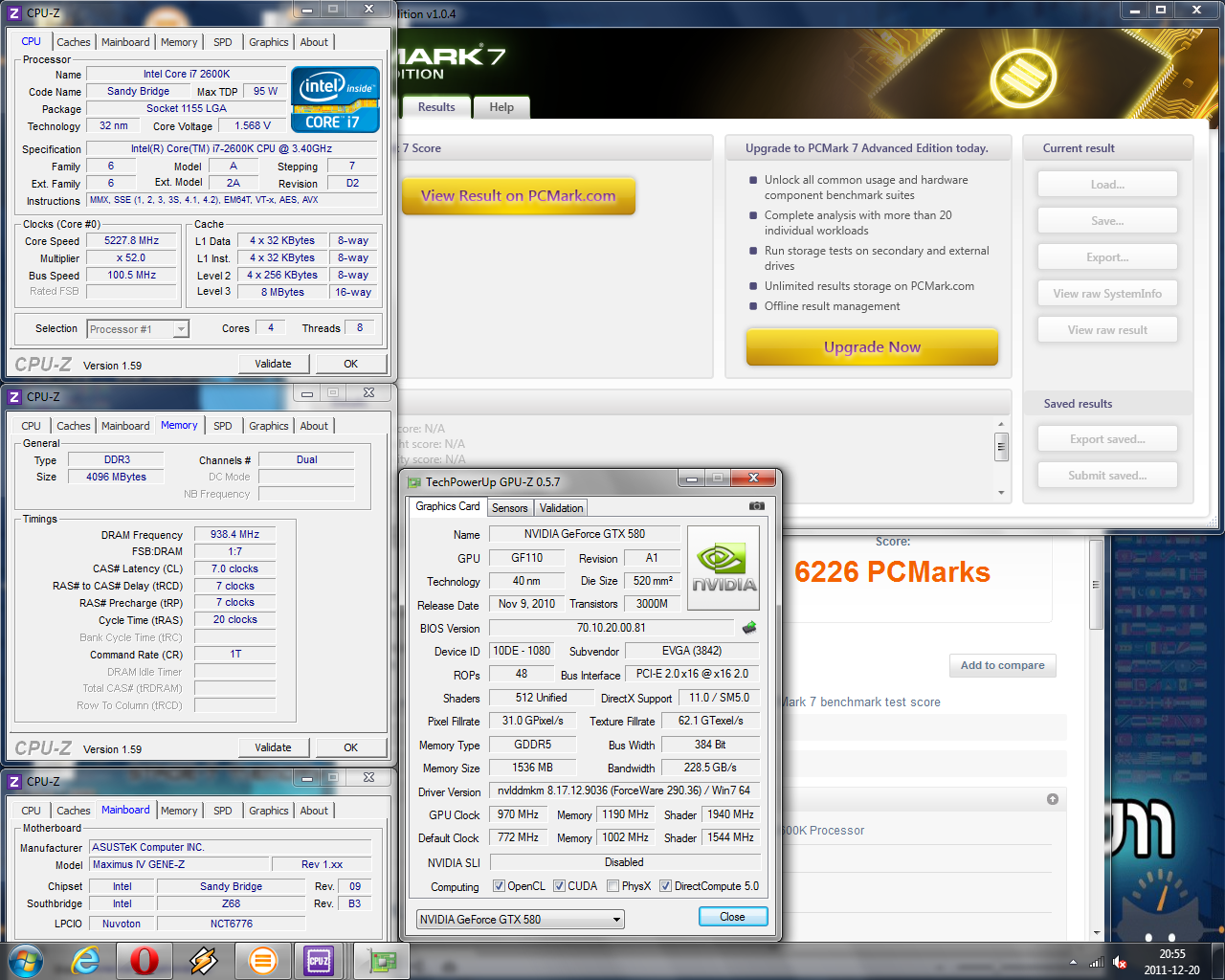Click the GPU-Z BIOS Version field 70.10.20.00.81
1225x980 pixels.
tap(611, 628)
